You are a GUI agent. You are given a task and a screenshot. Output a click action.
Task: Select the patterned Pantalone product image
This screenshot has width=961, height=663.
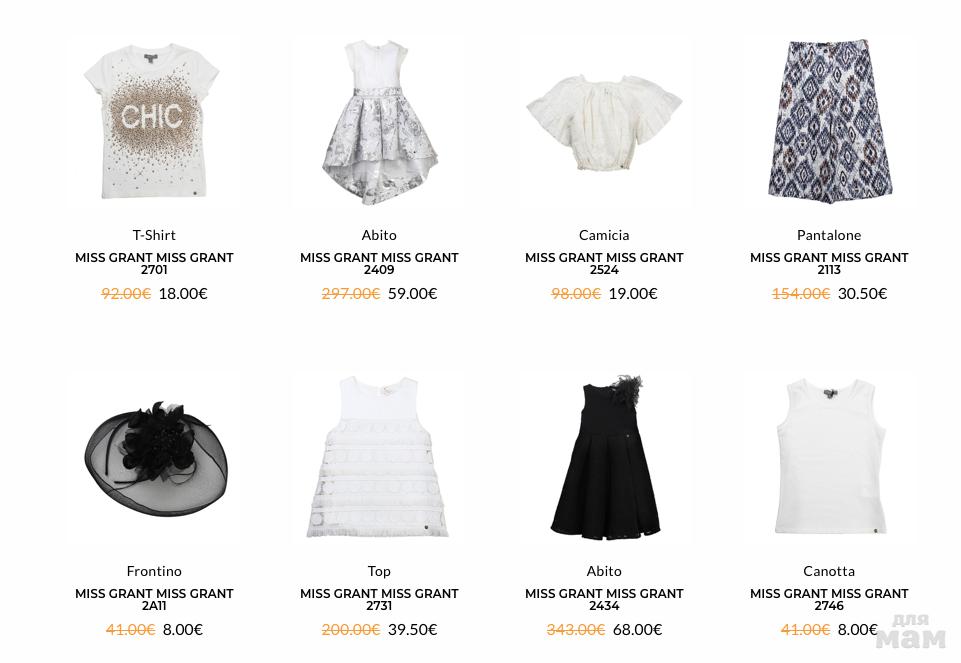coord(829,122)
